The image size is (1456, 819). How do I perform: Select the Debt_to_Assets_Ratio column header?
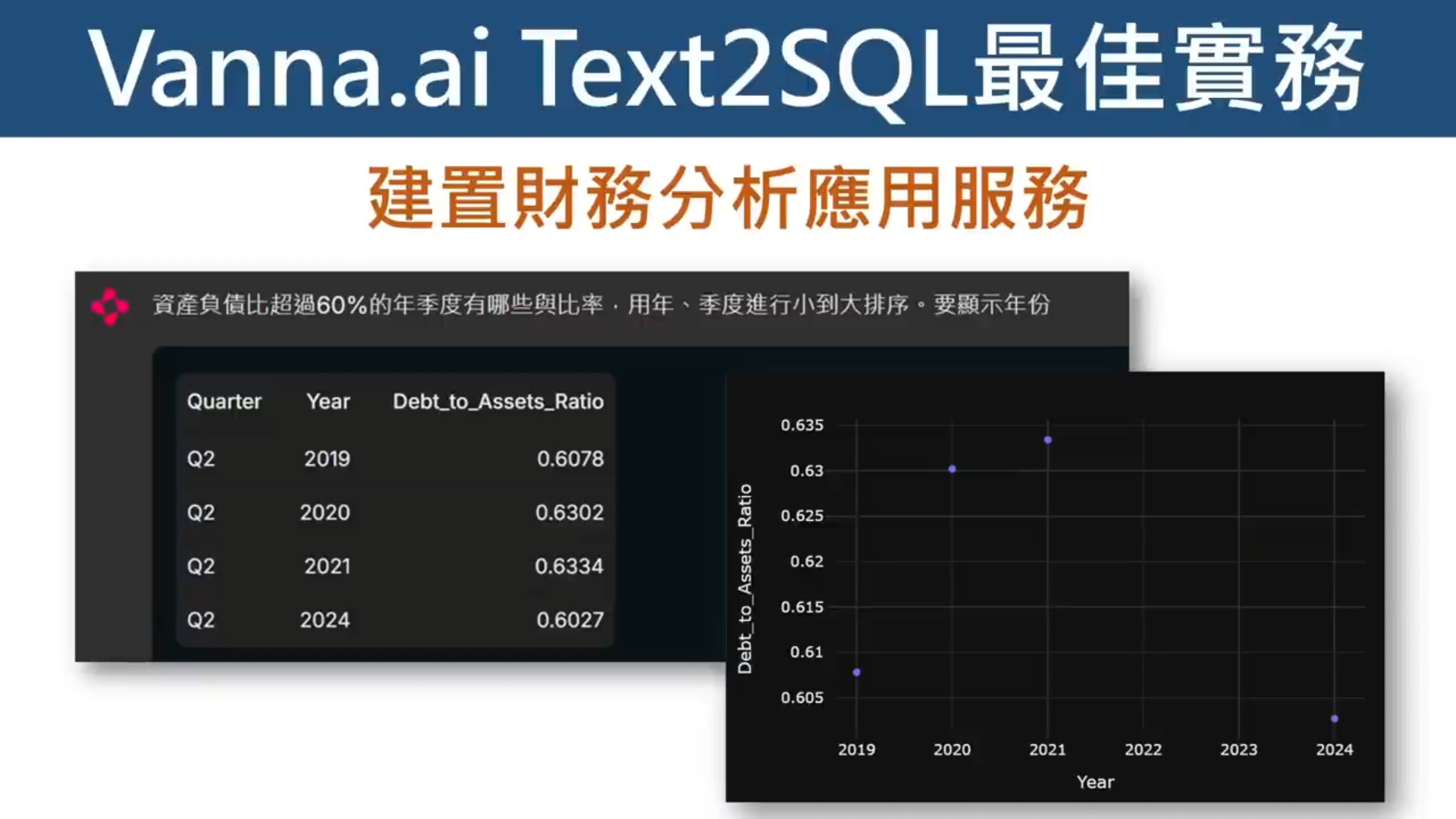point(498,401)
